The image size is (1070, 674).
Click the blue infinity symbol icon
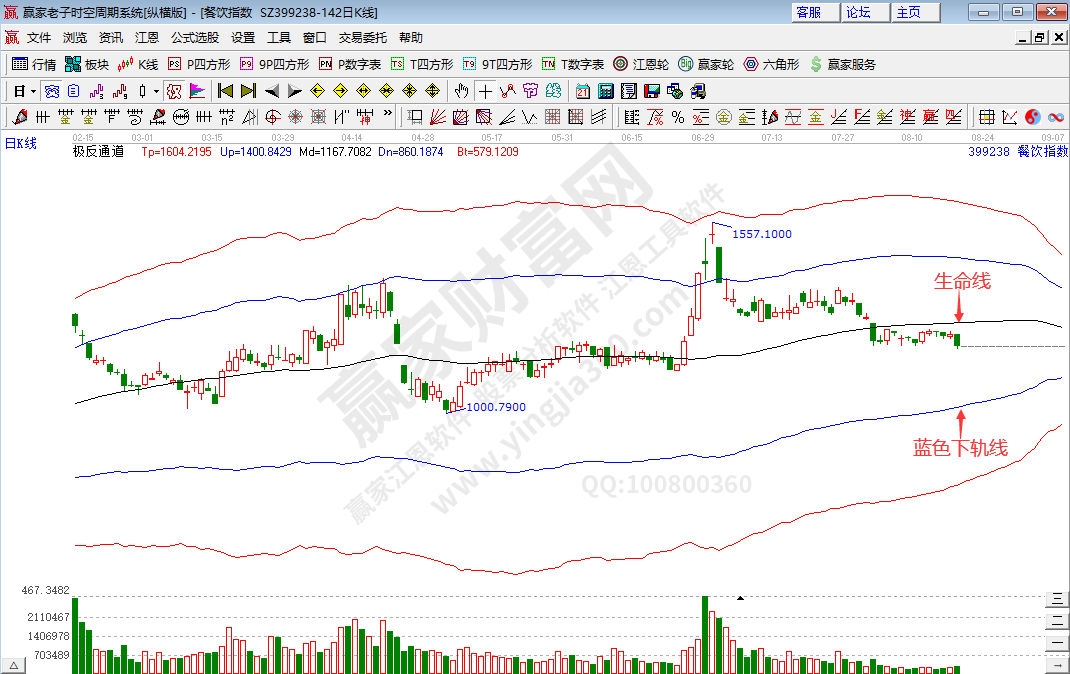(x=1055, y=117)
